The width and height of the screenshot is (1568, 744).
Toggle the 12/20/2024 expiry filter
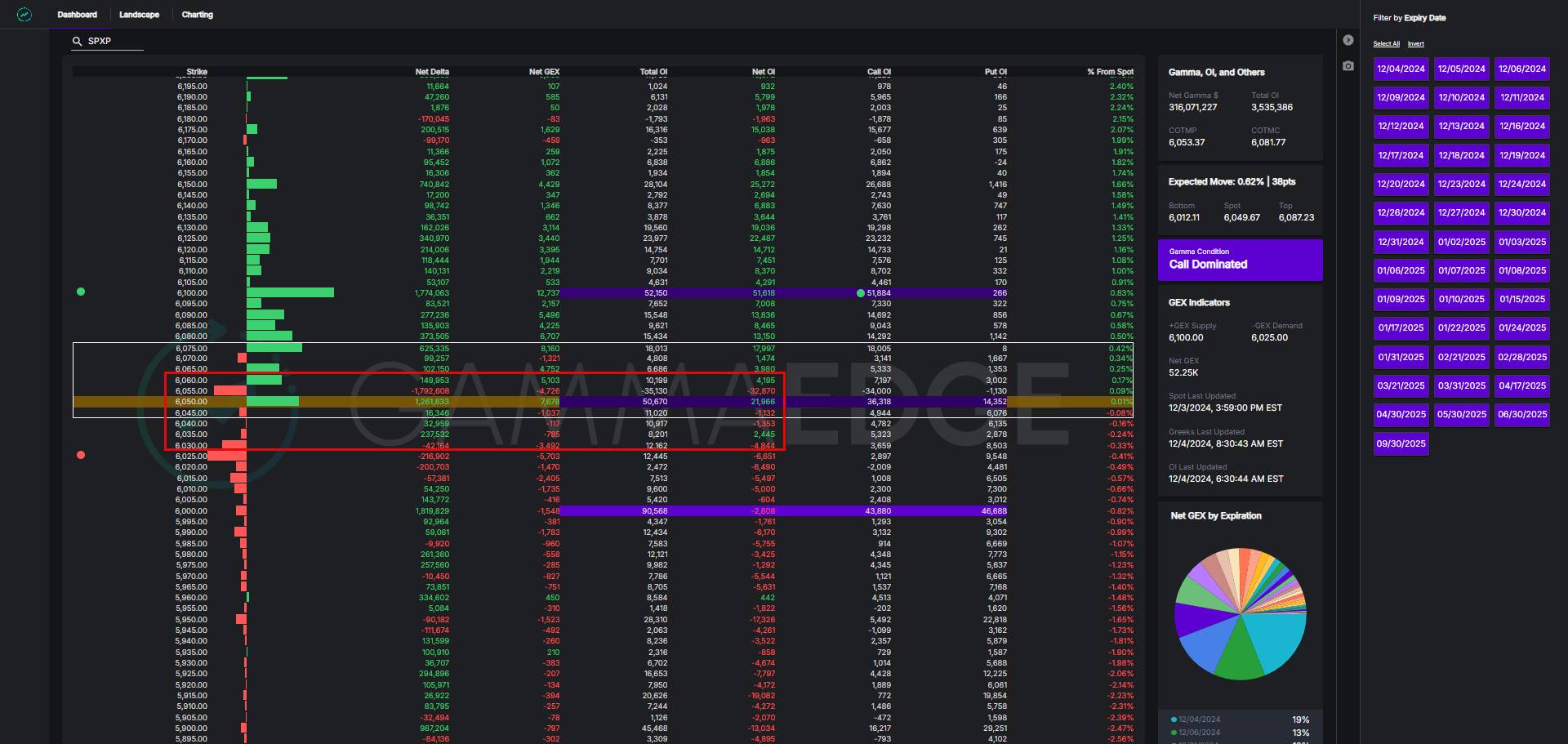click(1401, 184)
